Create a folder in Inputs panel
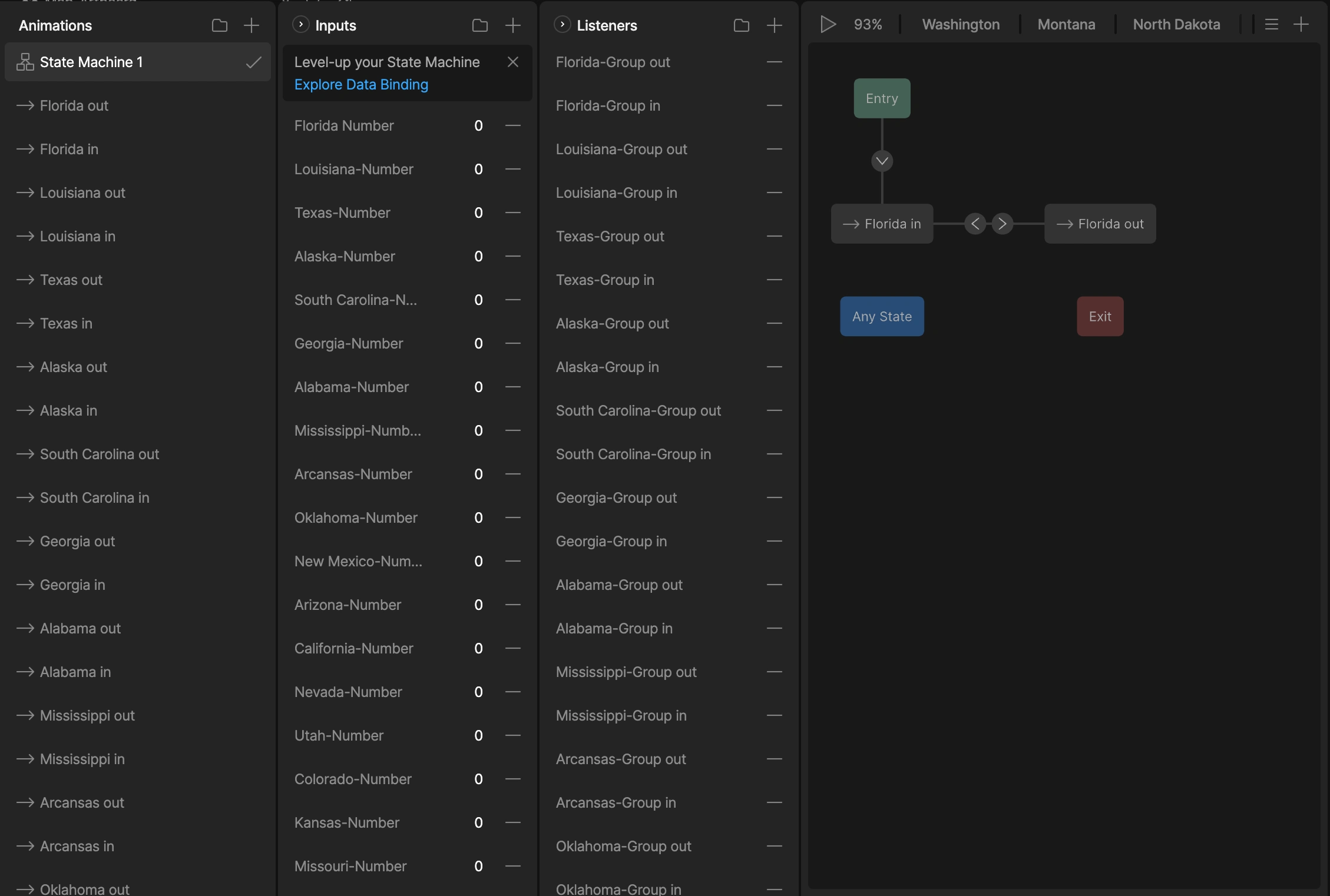Viewport: 1330px width, 896px height. pos(480,25)
